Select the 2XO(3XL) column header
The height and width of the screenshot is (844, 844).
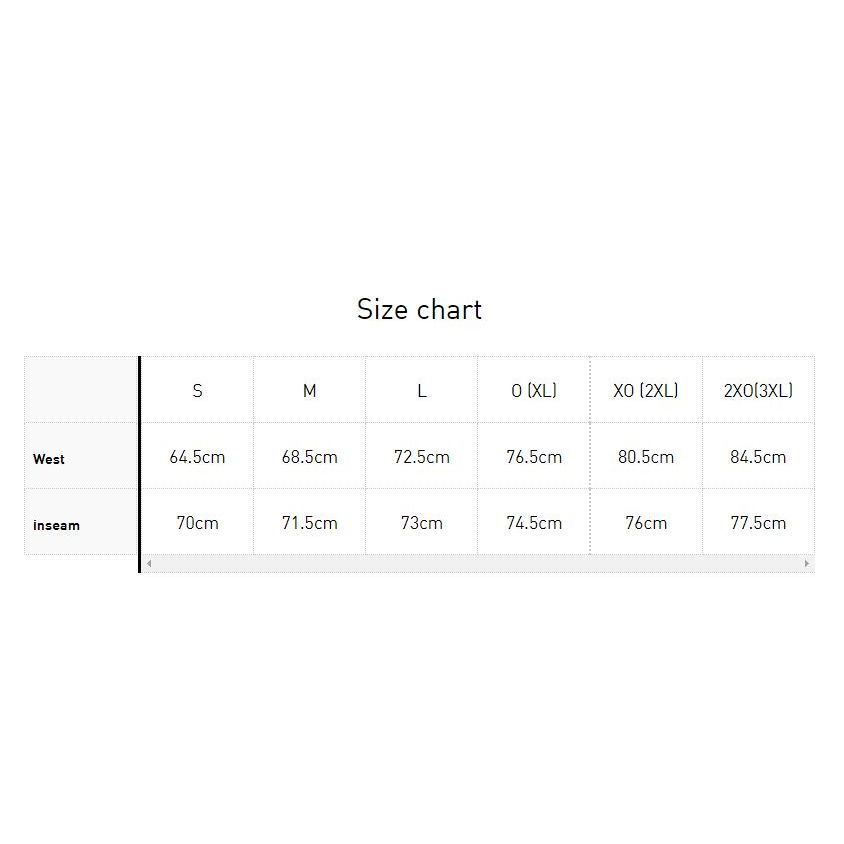tap(758, 390)
